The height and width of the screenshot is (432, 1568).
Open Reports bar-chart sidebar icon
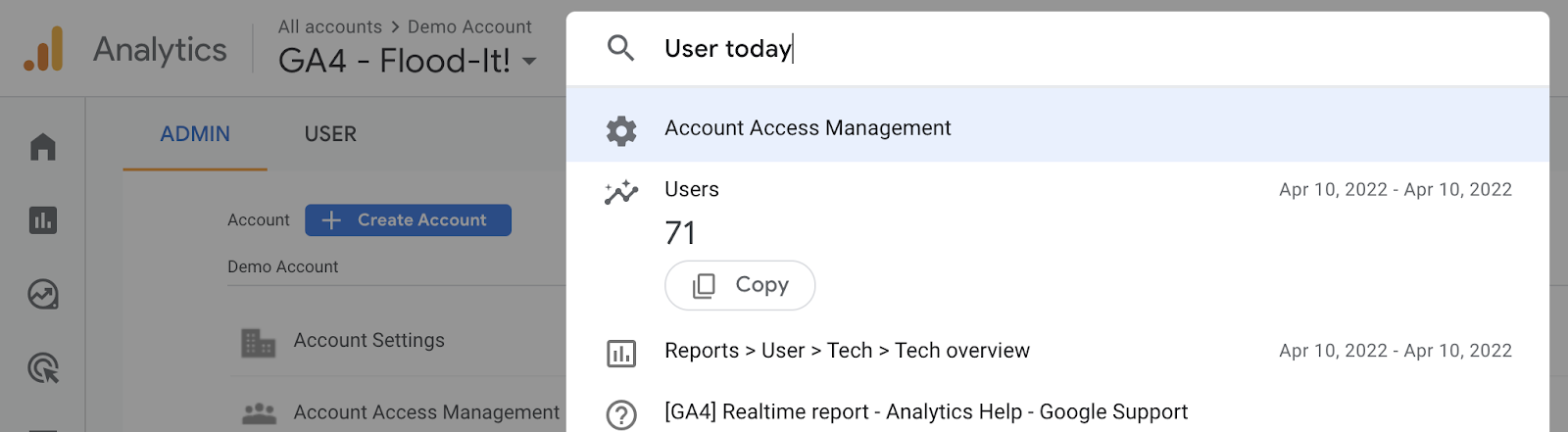43,220
